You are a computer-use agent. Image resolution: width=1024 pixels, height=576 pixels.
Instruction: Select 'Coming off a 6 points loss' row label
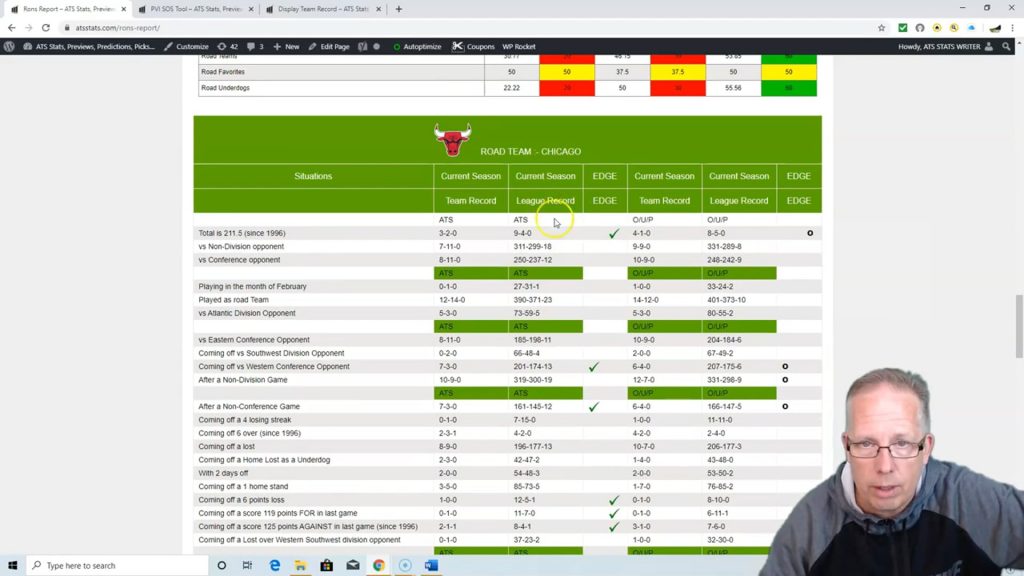pyautogui.click(x=241, y=500)
